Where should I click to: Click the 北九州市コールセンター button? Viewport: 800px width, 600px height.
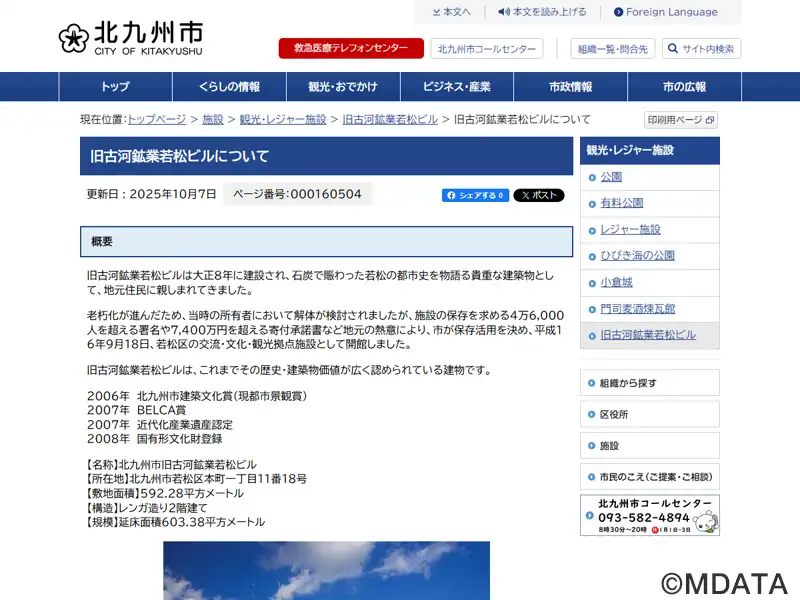coord(487,49)
